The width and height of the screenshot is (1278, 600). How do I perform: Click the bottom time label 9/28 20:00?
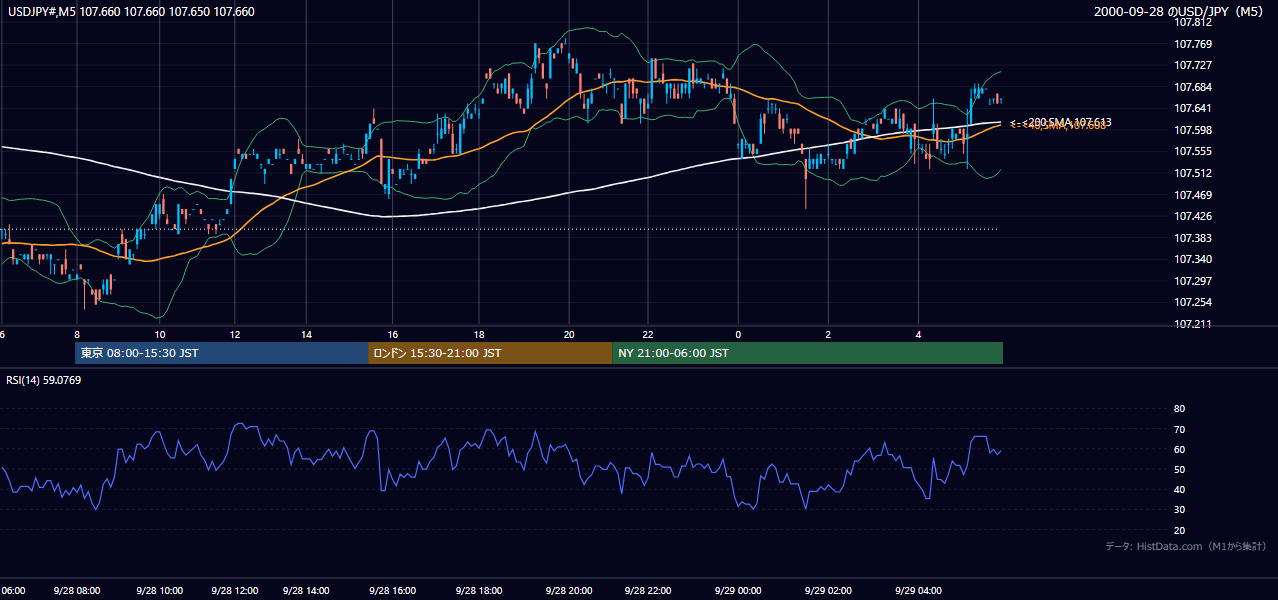[x=569, y=591]
